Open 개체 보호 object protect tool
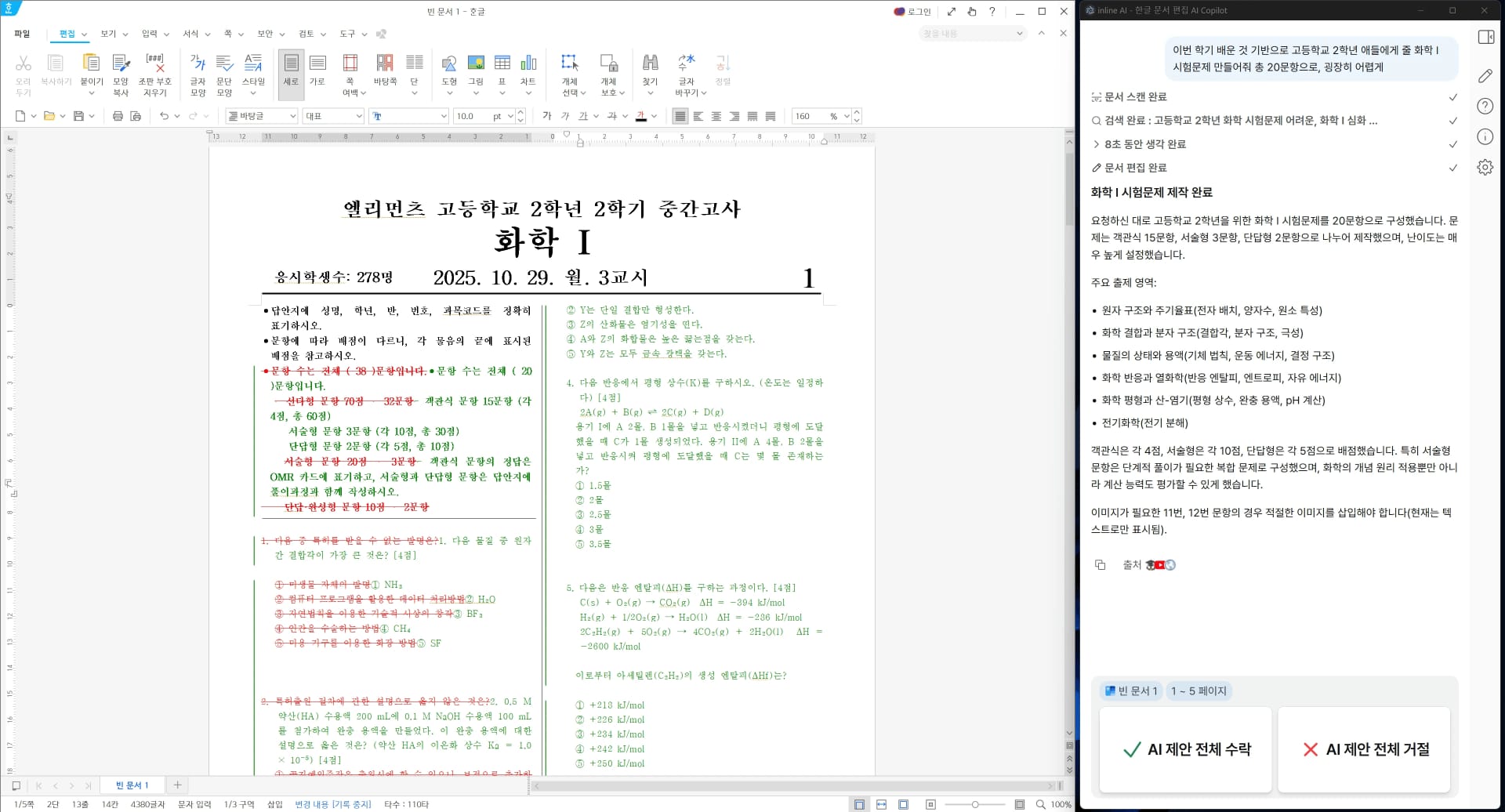The width and height of the screenshot is (1505, 812). (x=609, y=71)
